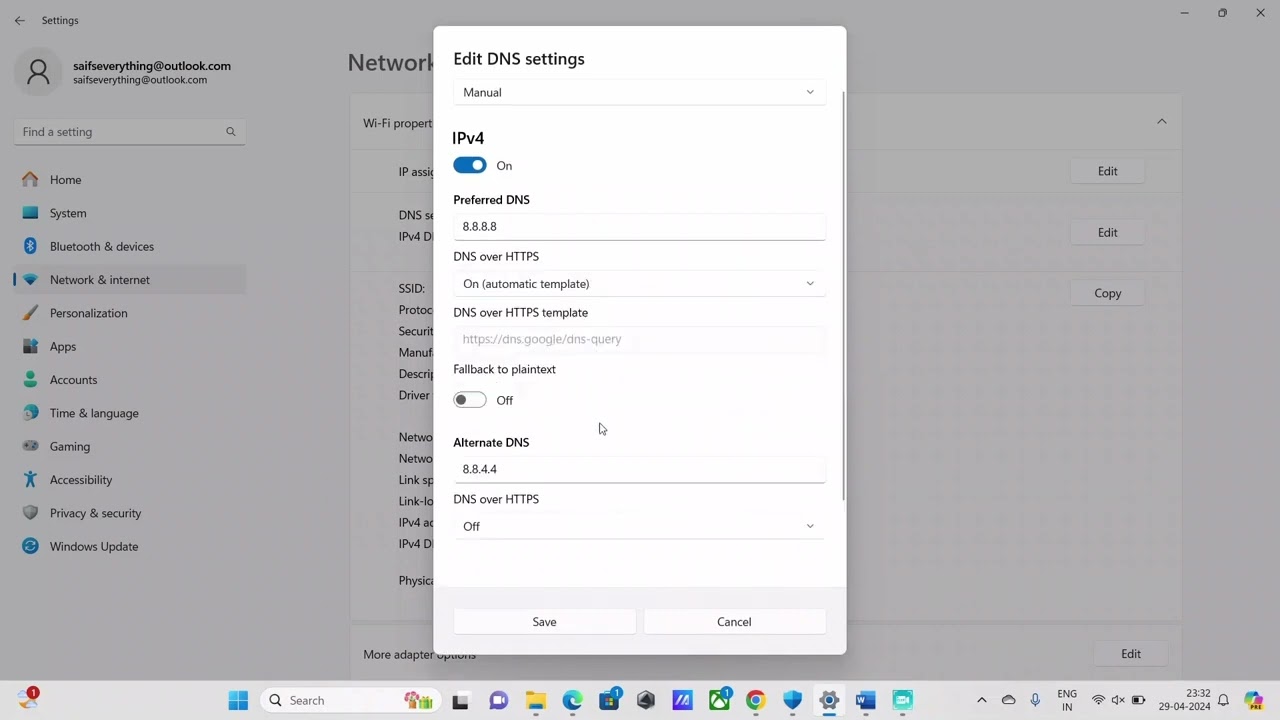Open notification bell in taskbar
The width and height of the screenshot is (1280, 720).
[x=1223, y=700]
